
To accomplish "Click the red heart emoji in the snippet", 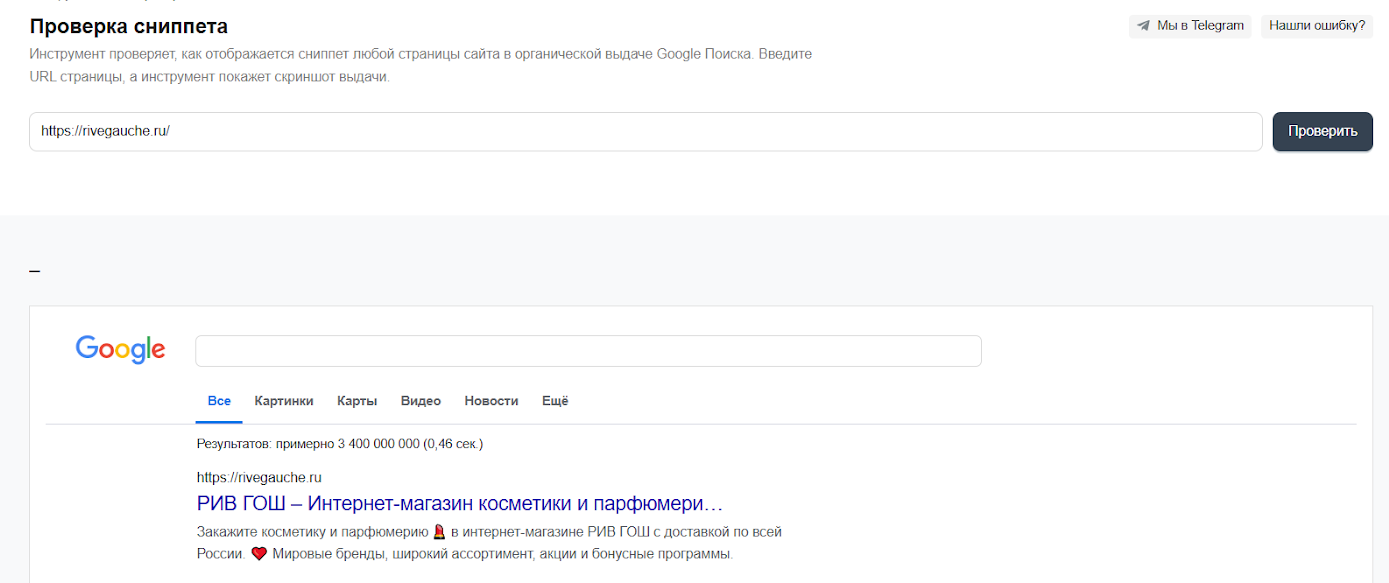I will [x=260, y=553].
